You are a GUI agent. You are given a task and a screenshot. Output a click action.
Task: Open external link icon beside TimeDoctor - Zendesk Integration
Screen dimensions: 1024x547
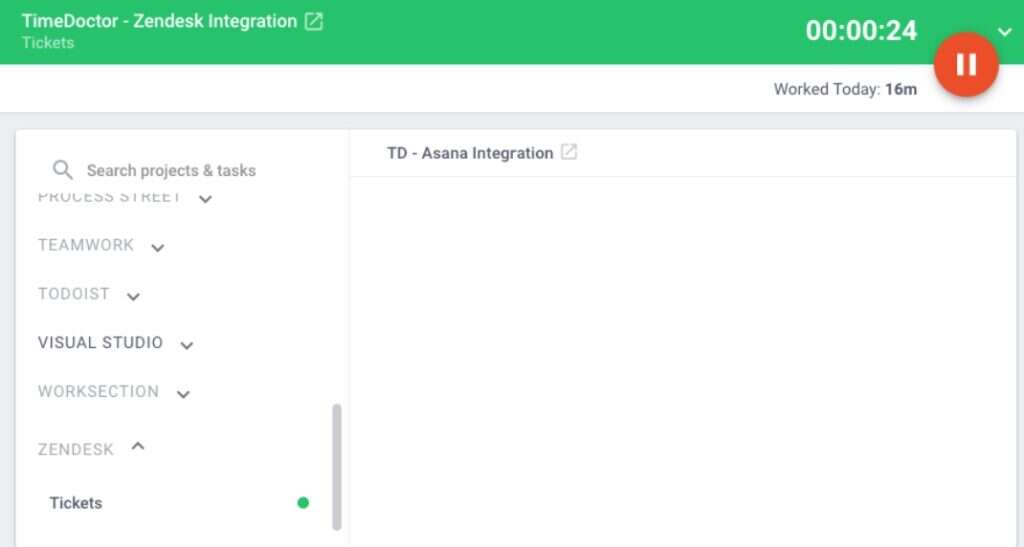click(x=314, y=21)
